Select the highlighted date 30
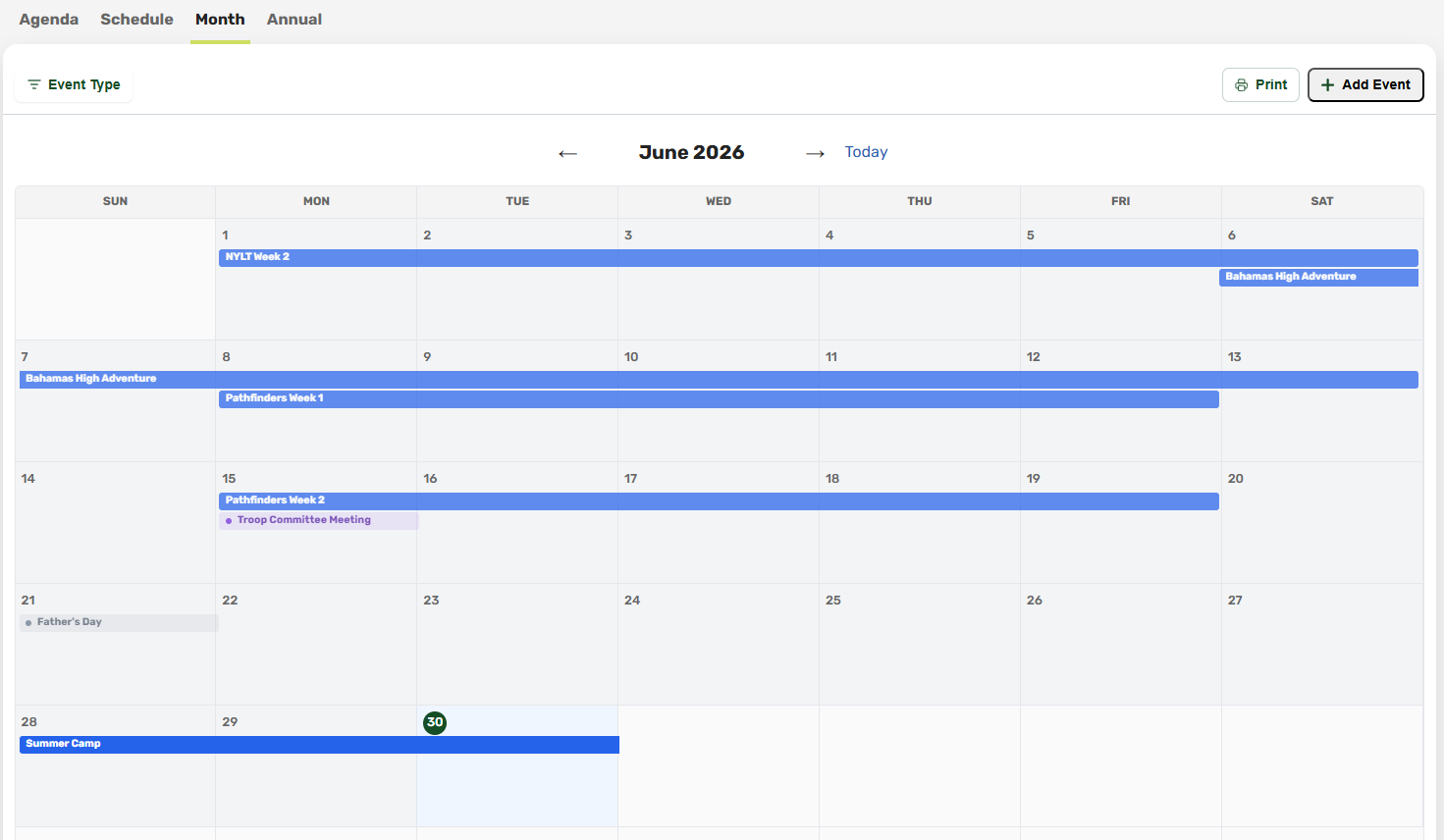 click(435, 722)
